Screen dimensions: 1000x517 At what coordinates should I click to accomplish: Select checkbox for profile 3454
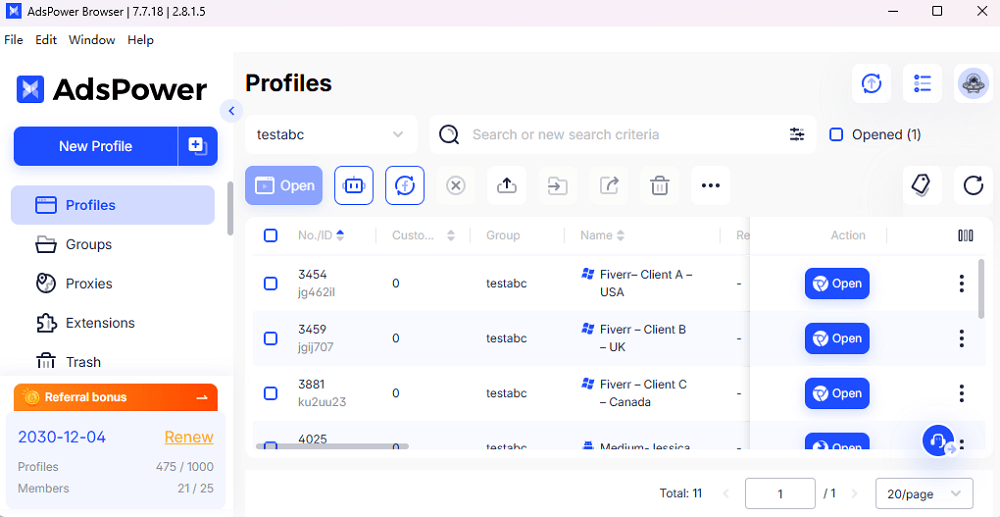[270, 283]
